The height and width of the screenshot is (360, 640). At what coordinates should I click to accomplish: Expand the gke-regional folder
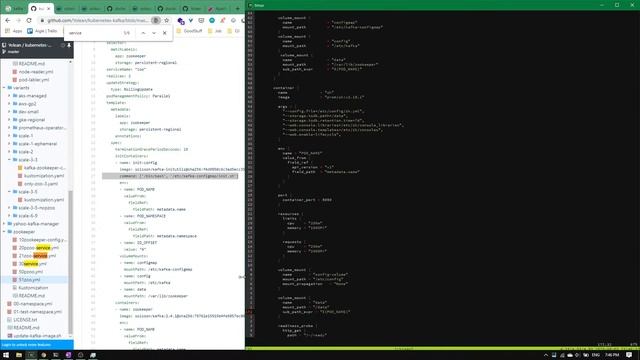tap(9, 120)
